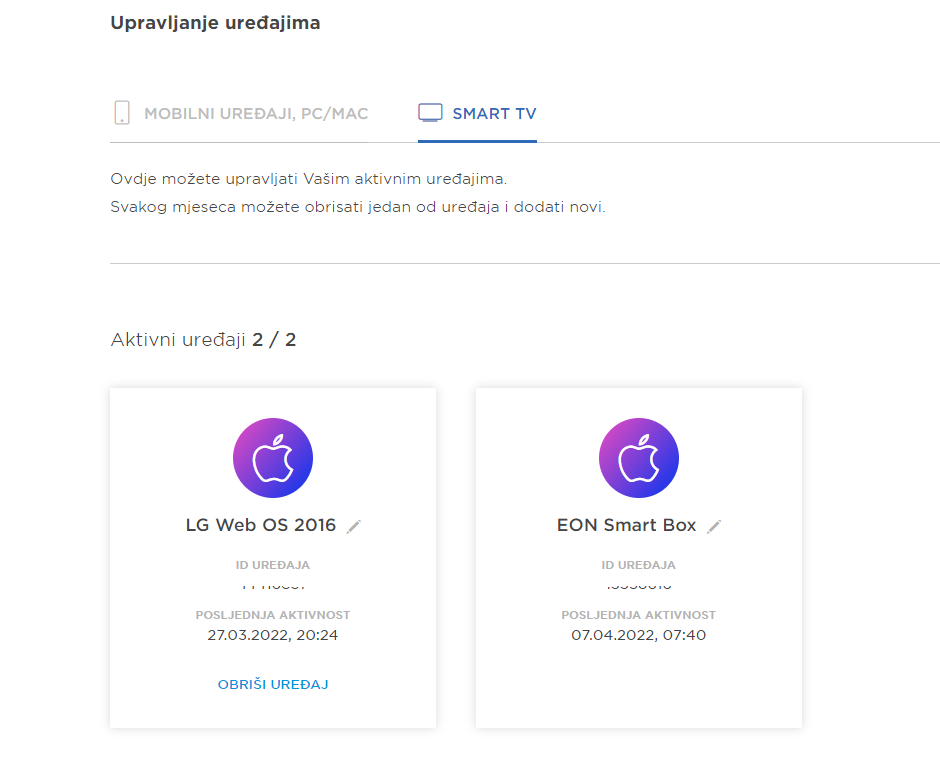The width and height of the screenshot is (940, 759).
Task: Click the 27.03.2022, 20:24 last activity date
Action: coord(273,635)
